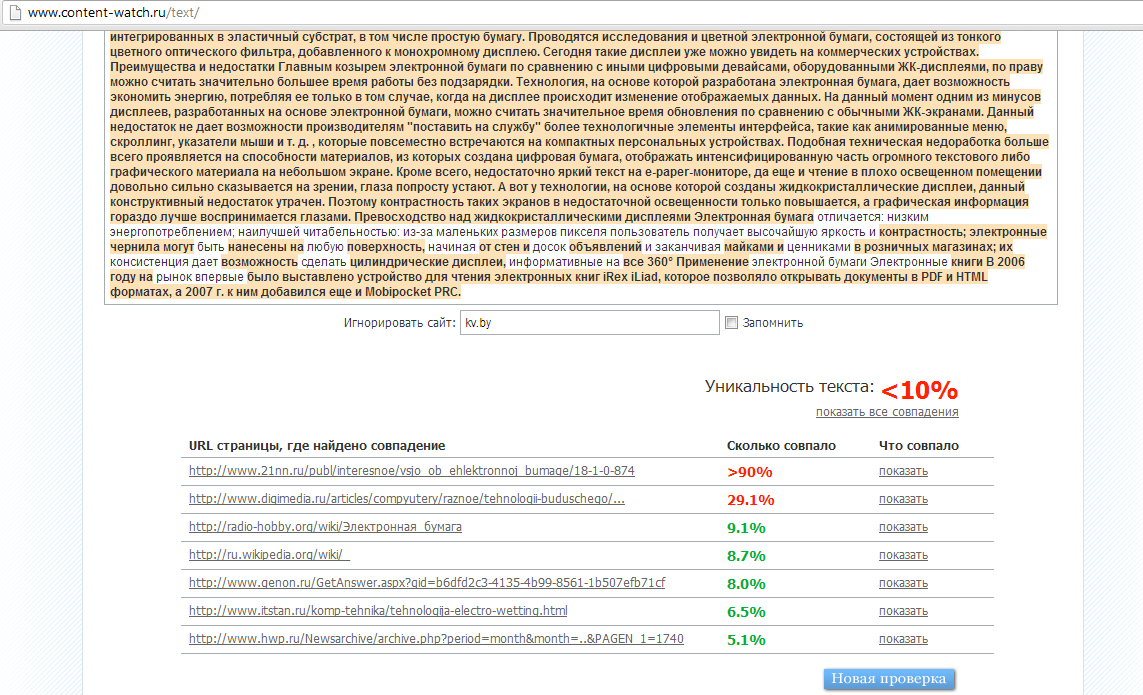The width and height of the screenshot is (1143, 695).
Task: Show matched text for the 29.1% result
Action: click(x=903, y=499)
